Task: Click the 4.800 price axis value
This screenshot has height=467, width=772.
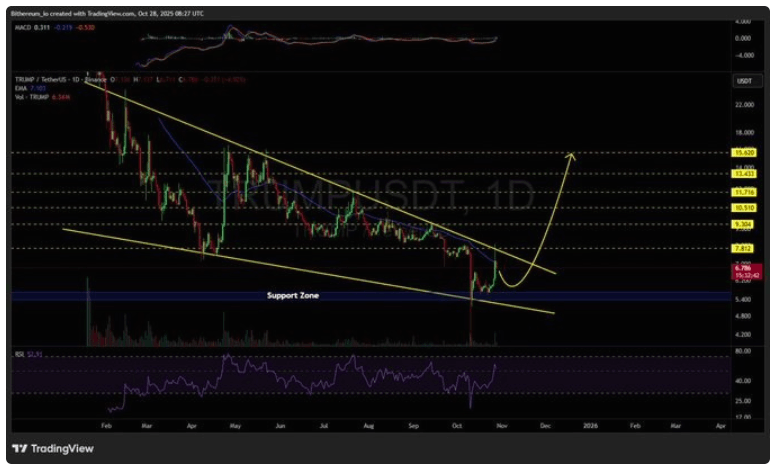Action: point(744,316)
